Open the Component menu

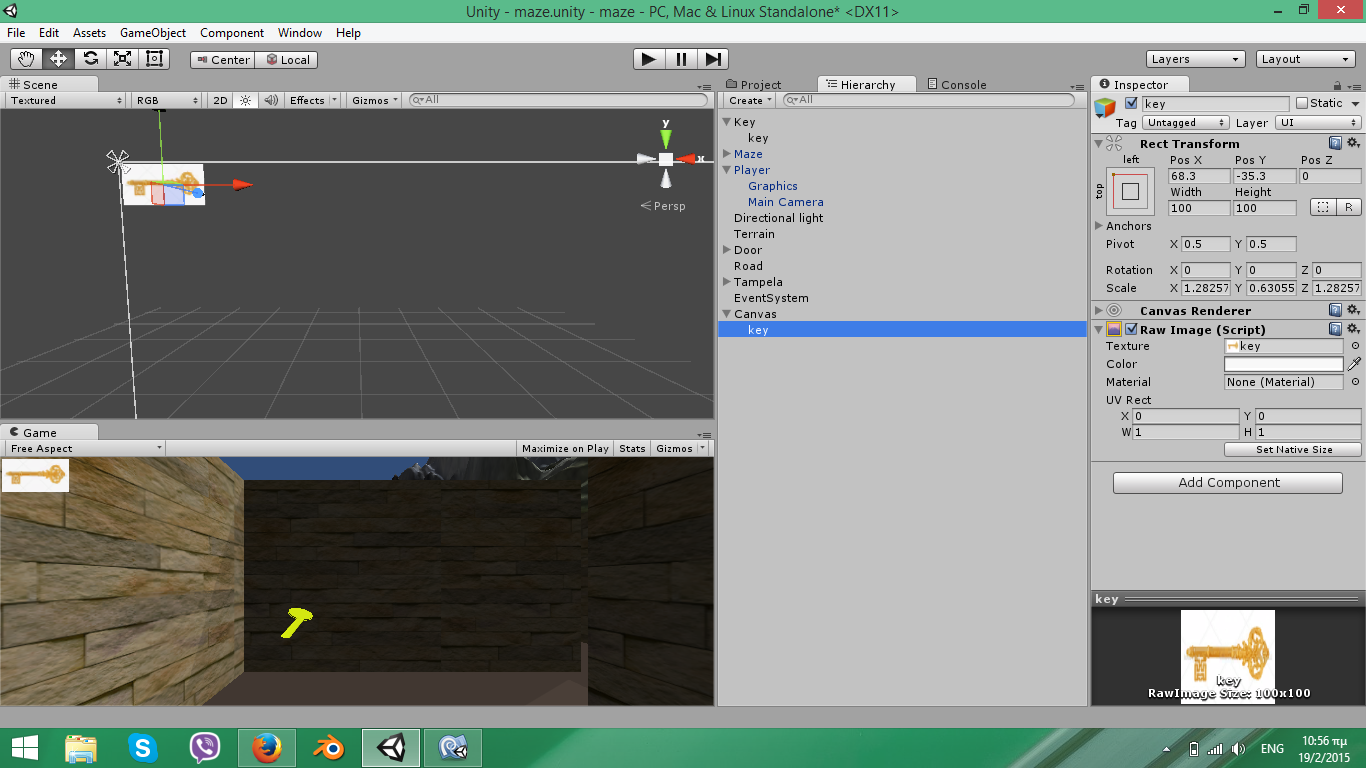point(232,32)
